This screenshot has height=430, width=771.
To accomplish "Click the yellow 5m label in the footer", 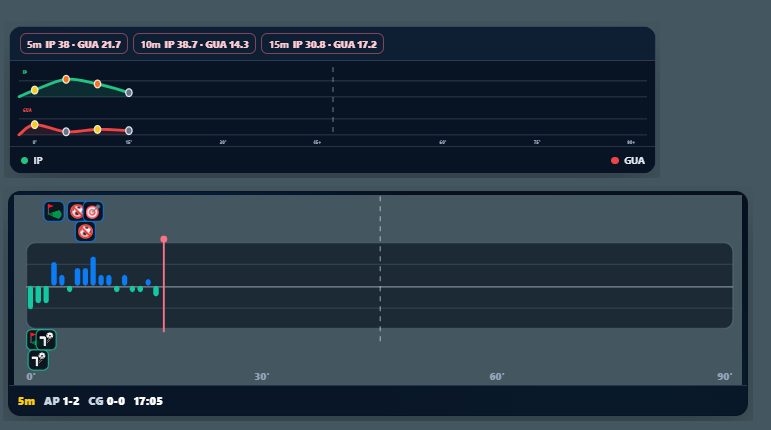I will coord(26,401).
